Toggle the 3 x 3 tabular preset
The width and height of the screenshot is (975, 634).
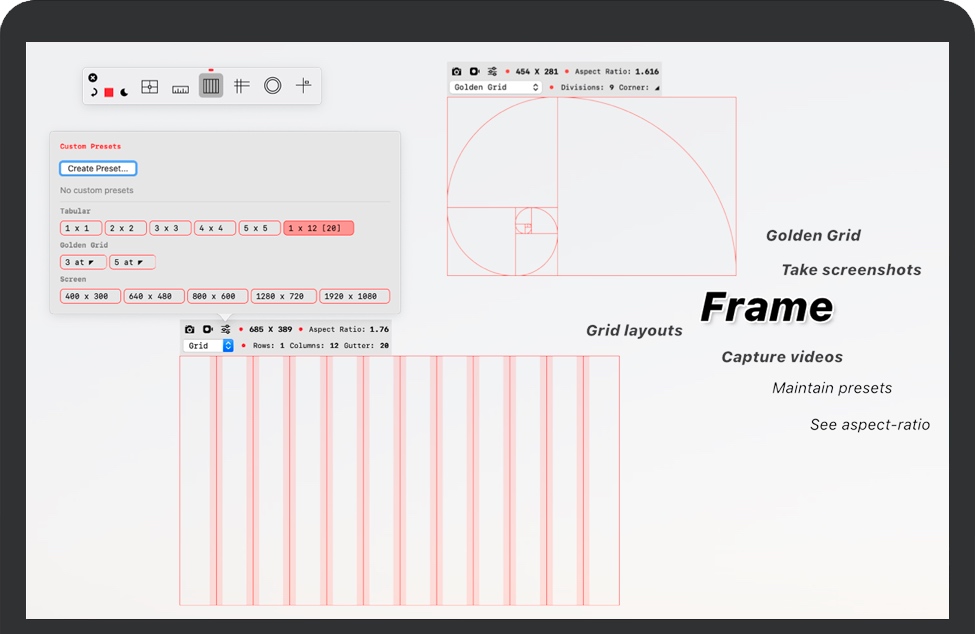(170, 228)
